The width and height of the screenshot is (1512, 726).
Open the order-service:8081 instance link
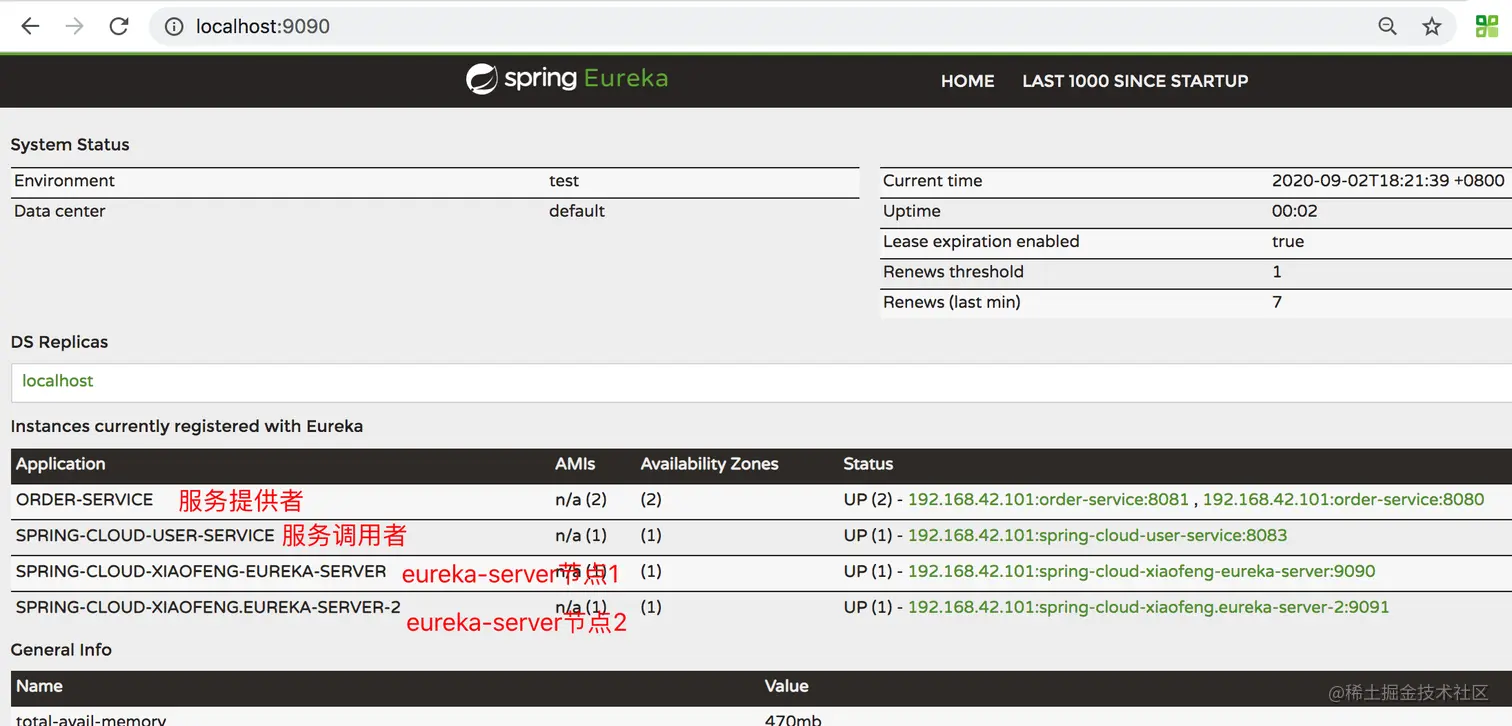tap(1048, 499)
